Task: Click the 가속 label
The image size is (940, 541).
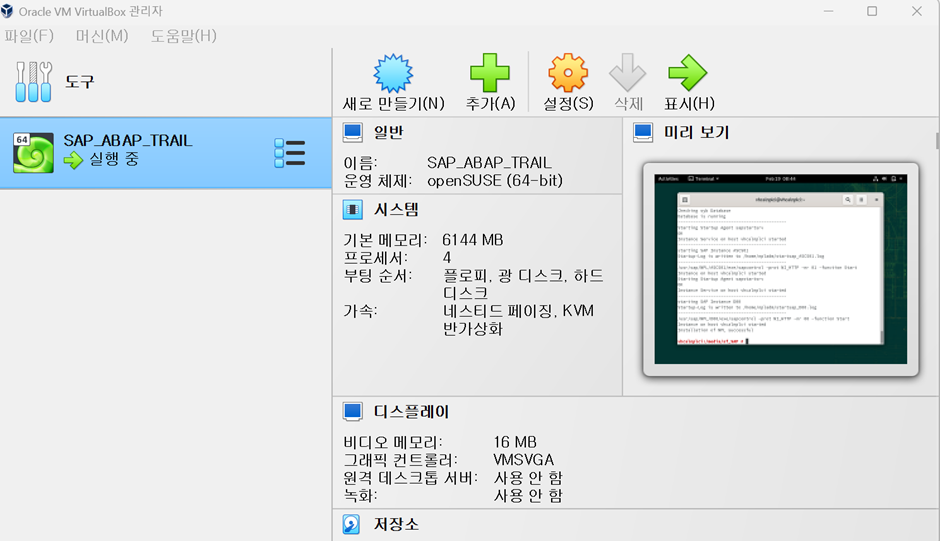Action: [360, 311]
